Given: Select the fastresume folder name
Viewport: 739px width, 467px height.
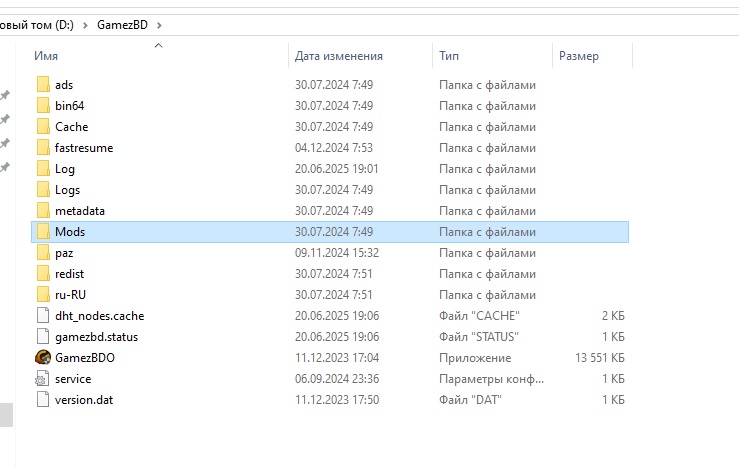Looking at the screenshot, I should (x=84, y=148).
